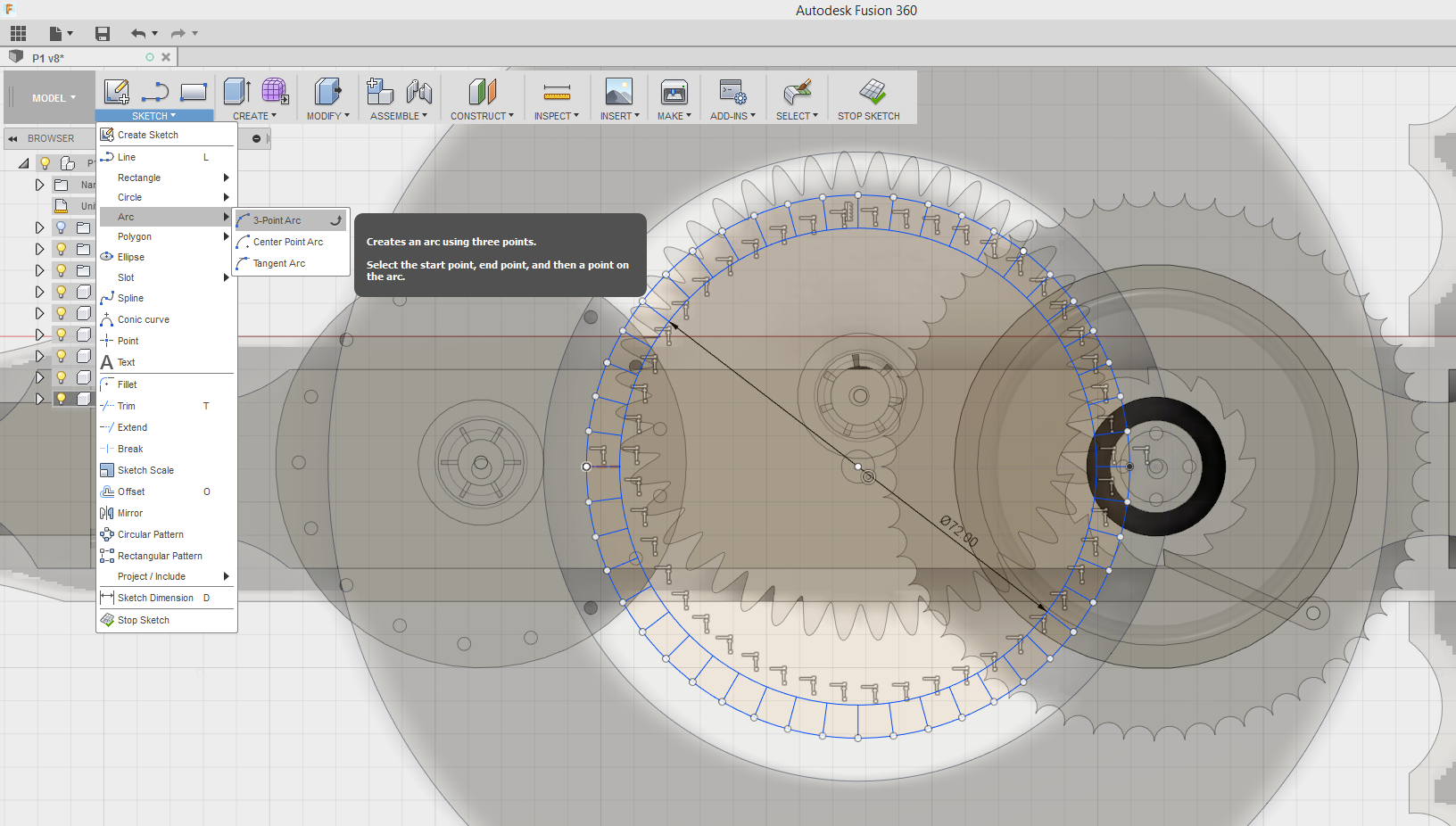Select the Add-Ins scripts icon

pyautogui.click(x=732, y=92)
